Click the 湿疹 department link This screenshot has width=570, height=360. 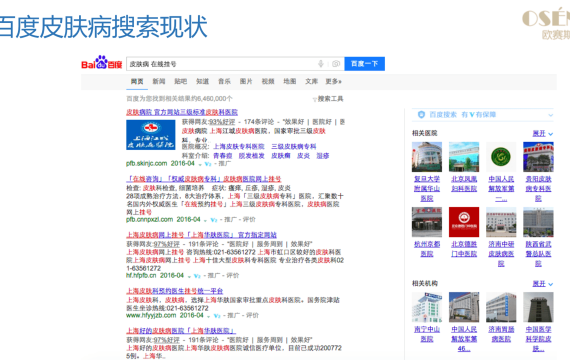[322, 156]
